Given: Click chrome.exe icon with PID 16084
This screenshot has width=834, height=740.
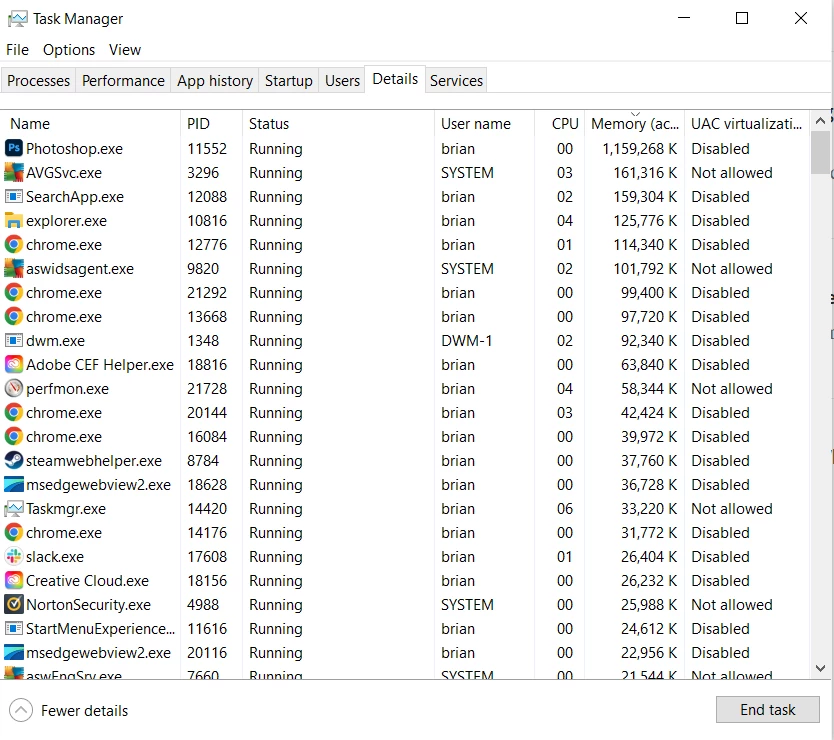Looking at the screenshot, I should click(14, 436).
